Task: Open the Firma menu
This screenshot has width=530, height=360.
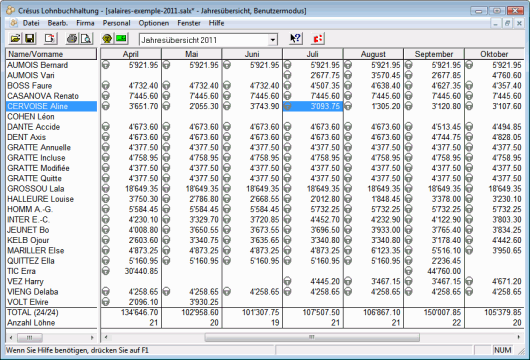Action: (x=85, y=23)
